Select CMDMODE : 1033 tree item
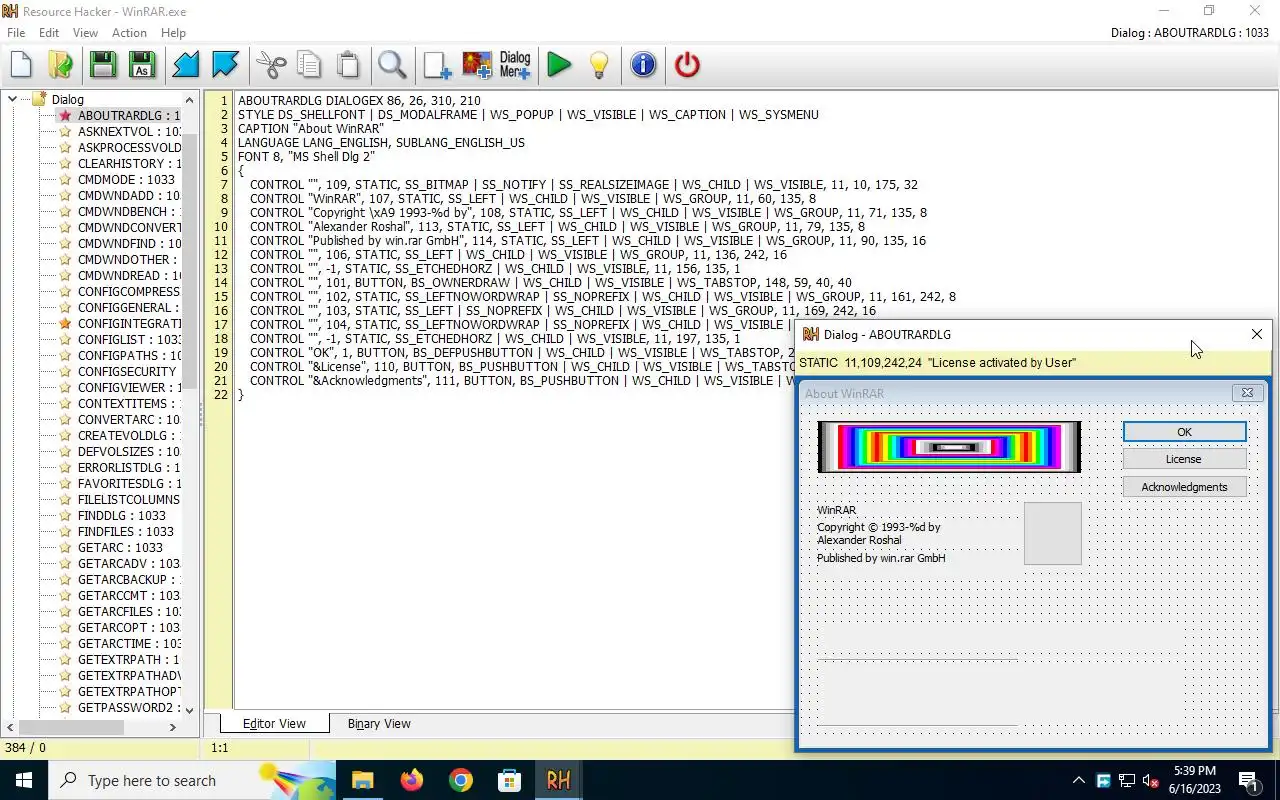 click(126, 180)
